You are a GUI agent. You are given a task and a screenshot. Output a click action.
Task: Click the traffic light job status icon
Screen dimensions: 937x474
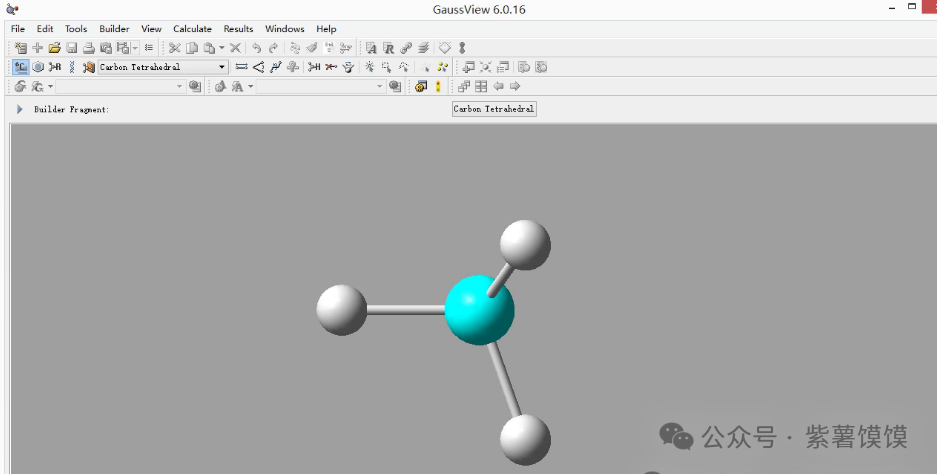tap(437, 87)
